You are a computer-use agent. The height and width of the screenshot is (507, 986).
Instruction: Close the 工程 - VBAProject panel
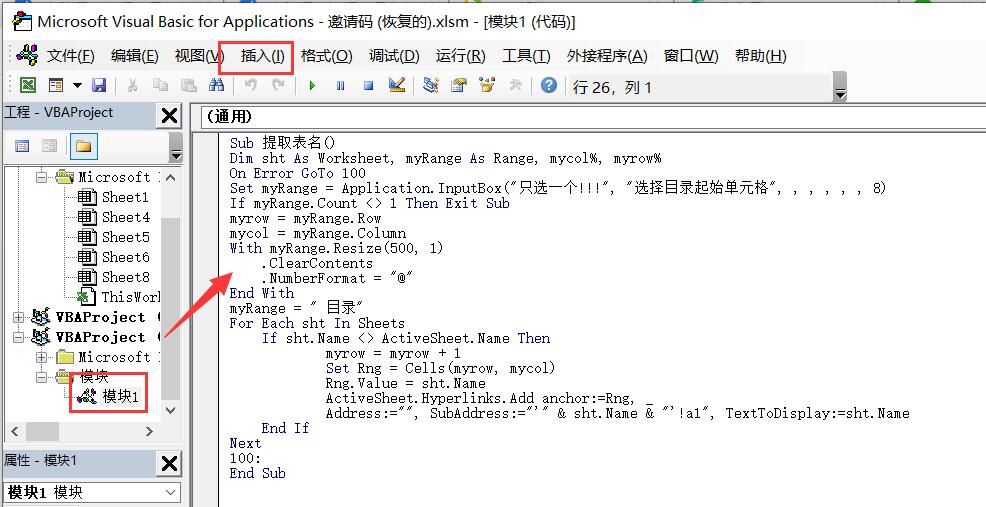click(x=169, y=116)
